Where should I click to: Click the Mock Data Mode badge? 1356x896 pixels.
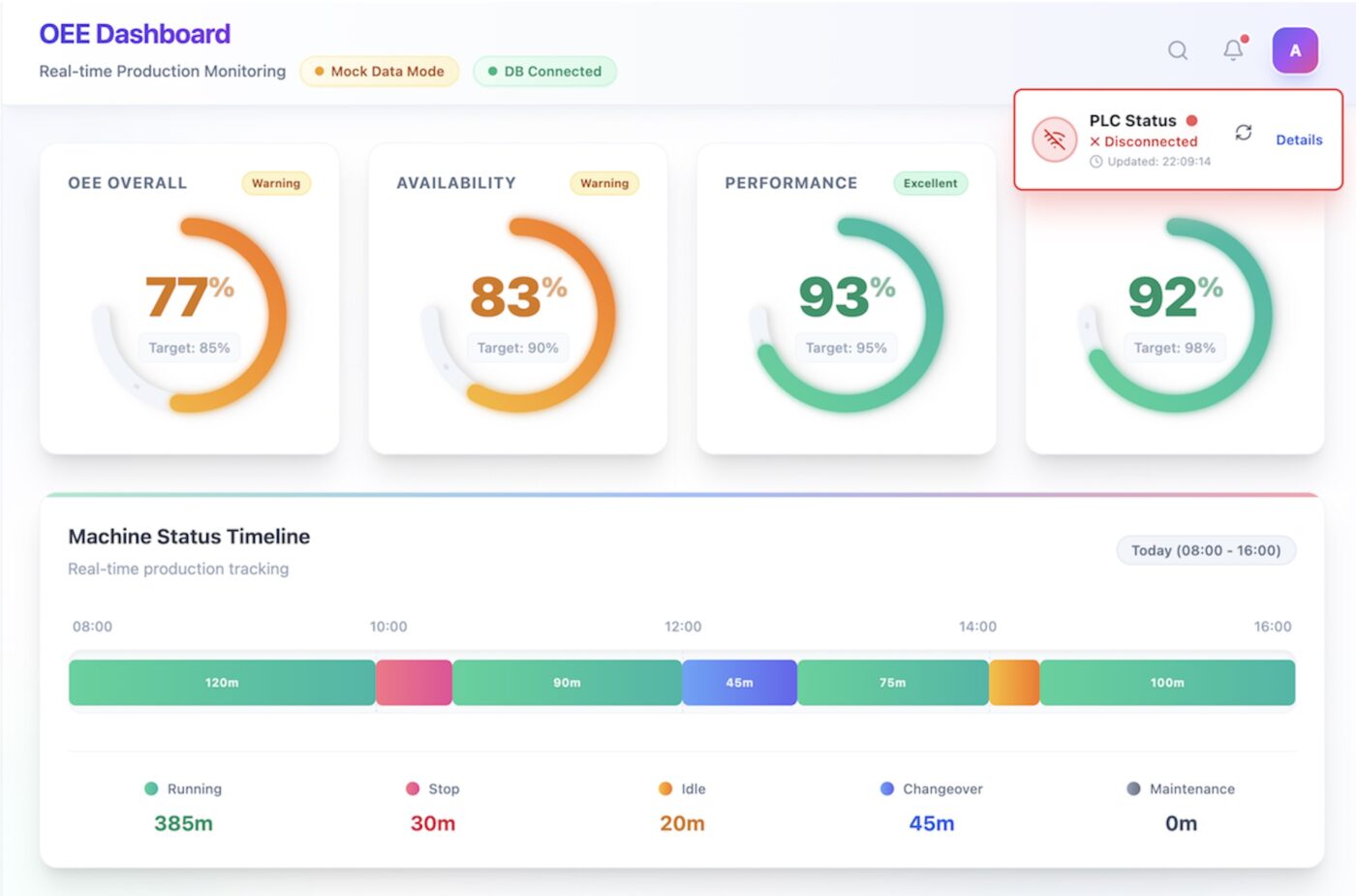[x=379, y=72]
